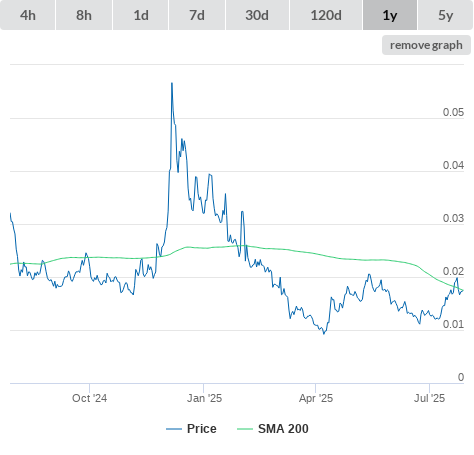Switch chart to 30d range
The image size is (474, 455).
click(x=257, y=15)
